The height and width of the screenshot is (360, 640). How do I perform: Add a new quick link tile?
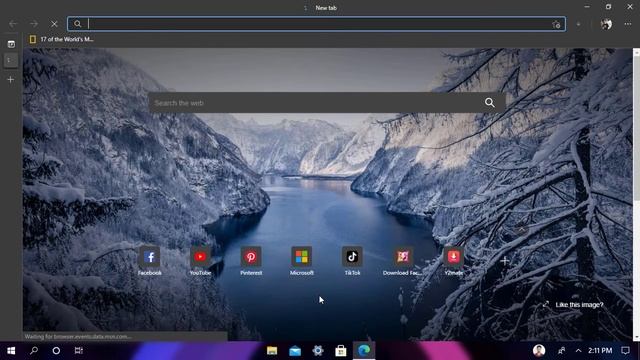504,261
